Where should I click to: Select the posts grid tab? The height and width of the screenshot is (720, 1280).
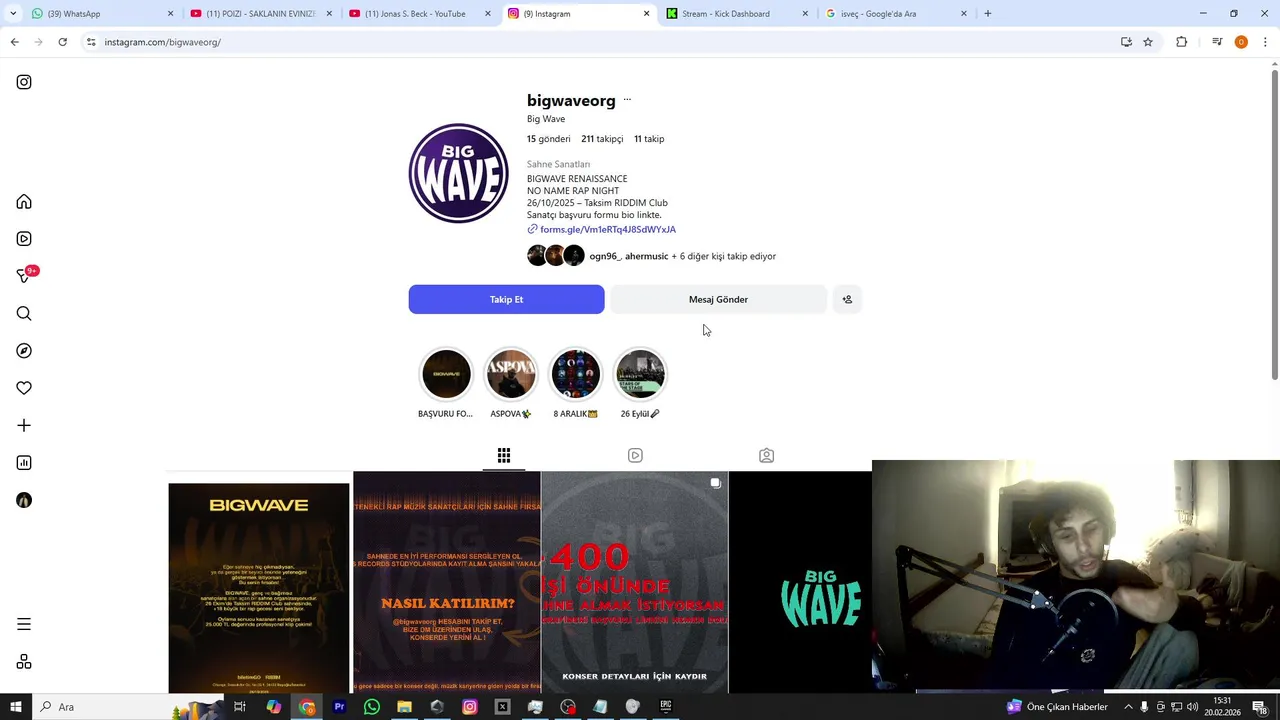(x=504, y=455)
